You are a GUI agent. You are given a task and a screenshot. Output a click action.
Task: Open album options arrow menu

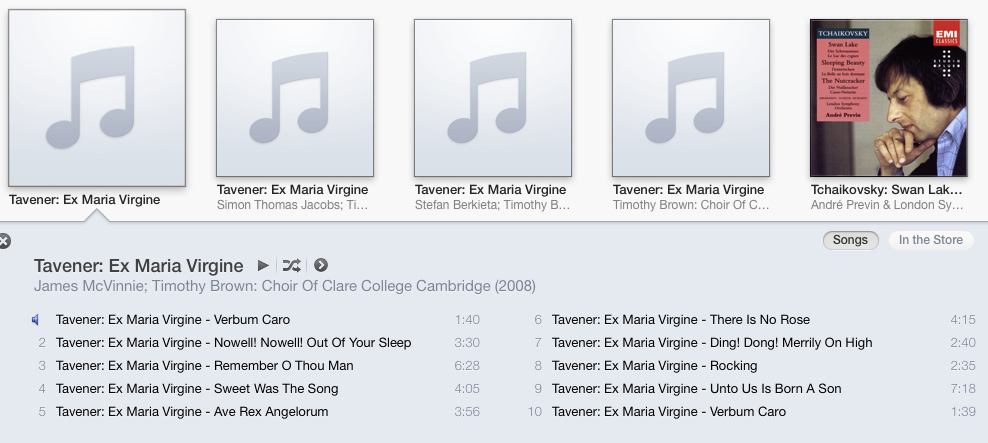point(321,265)
